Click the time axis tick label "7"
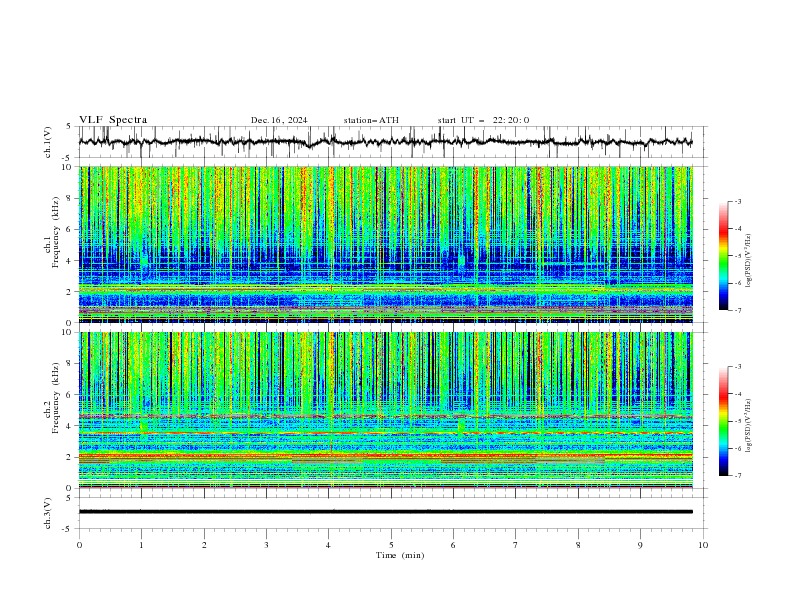Image resolution: width=792 pixels, height=612 pixels. coord(516,545)
